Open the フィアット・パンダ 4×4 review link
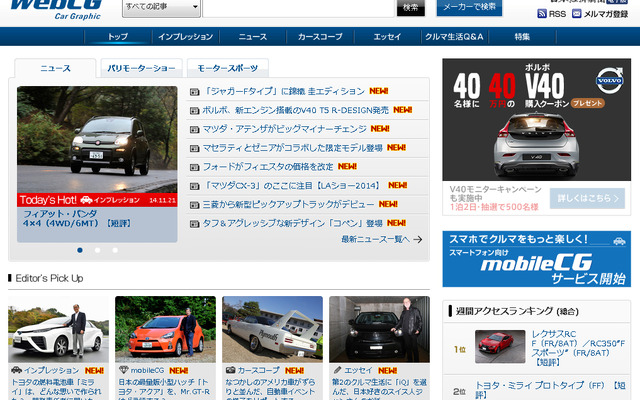 (77, 218)
